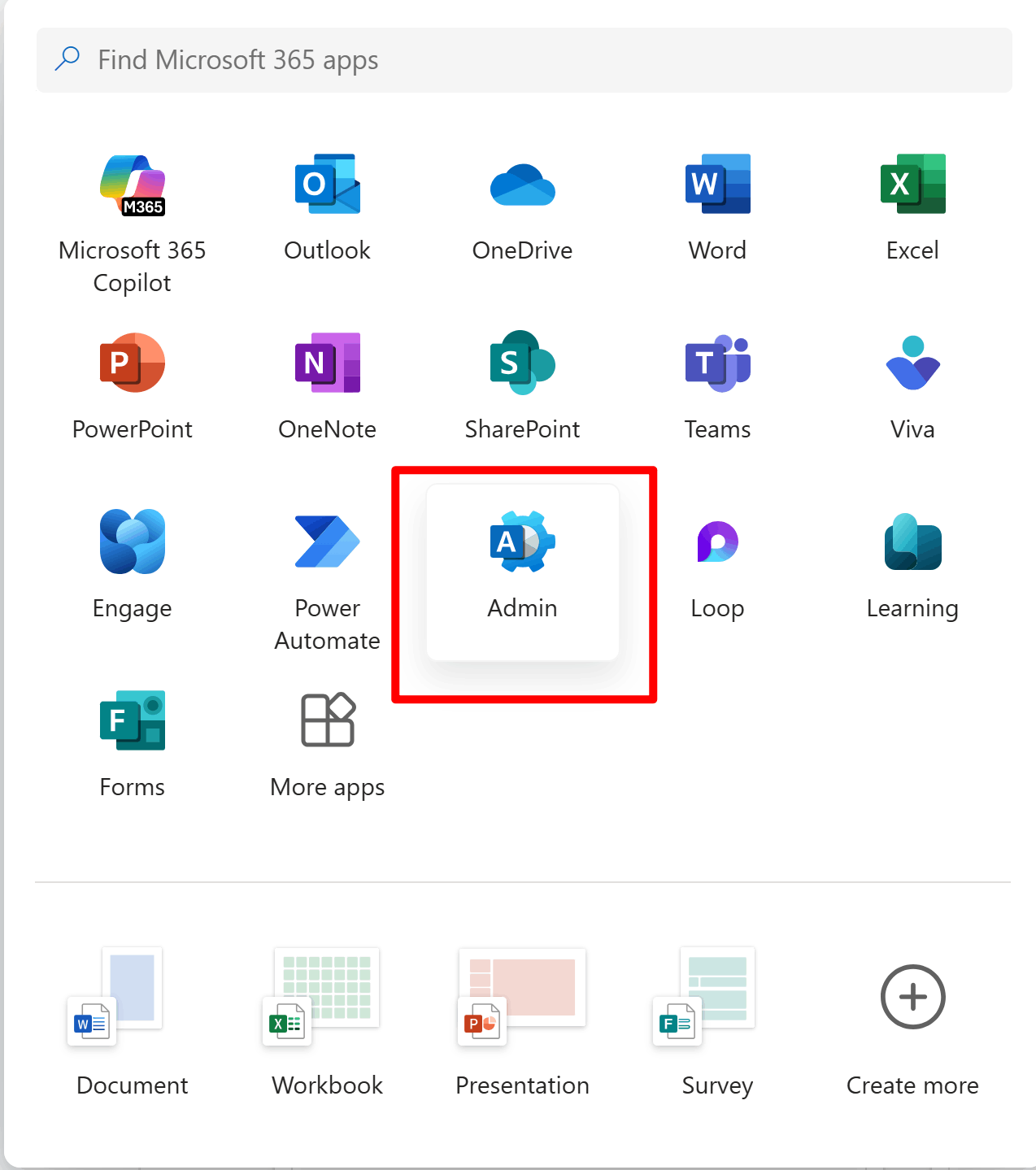
Task: Click the Create more plus button
Action: coord(913,997)
